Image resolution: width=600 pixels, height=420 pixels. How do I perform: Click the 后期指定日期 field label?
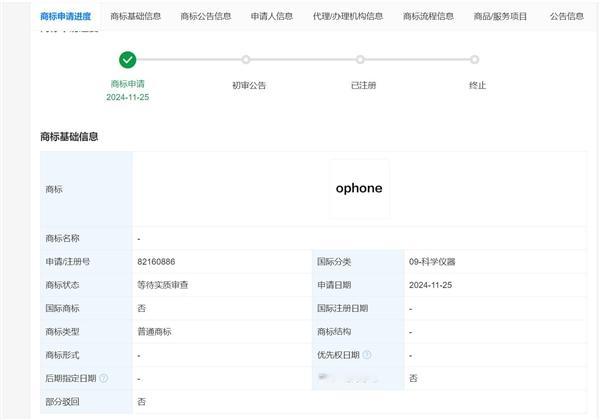click(x=71, y=378)
